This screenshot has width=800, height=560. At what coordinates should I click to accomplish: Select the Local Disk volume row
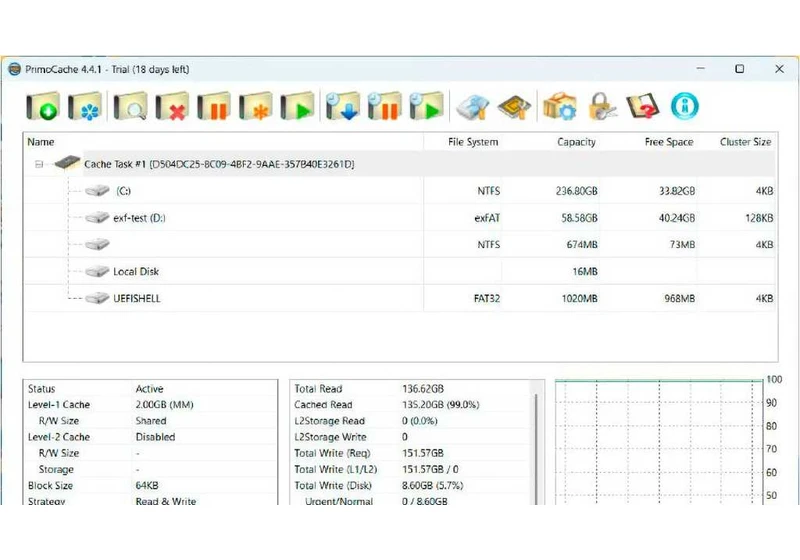[x=400, y=271]
